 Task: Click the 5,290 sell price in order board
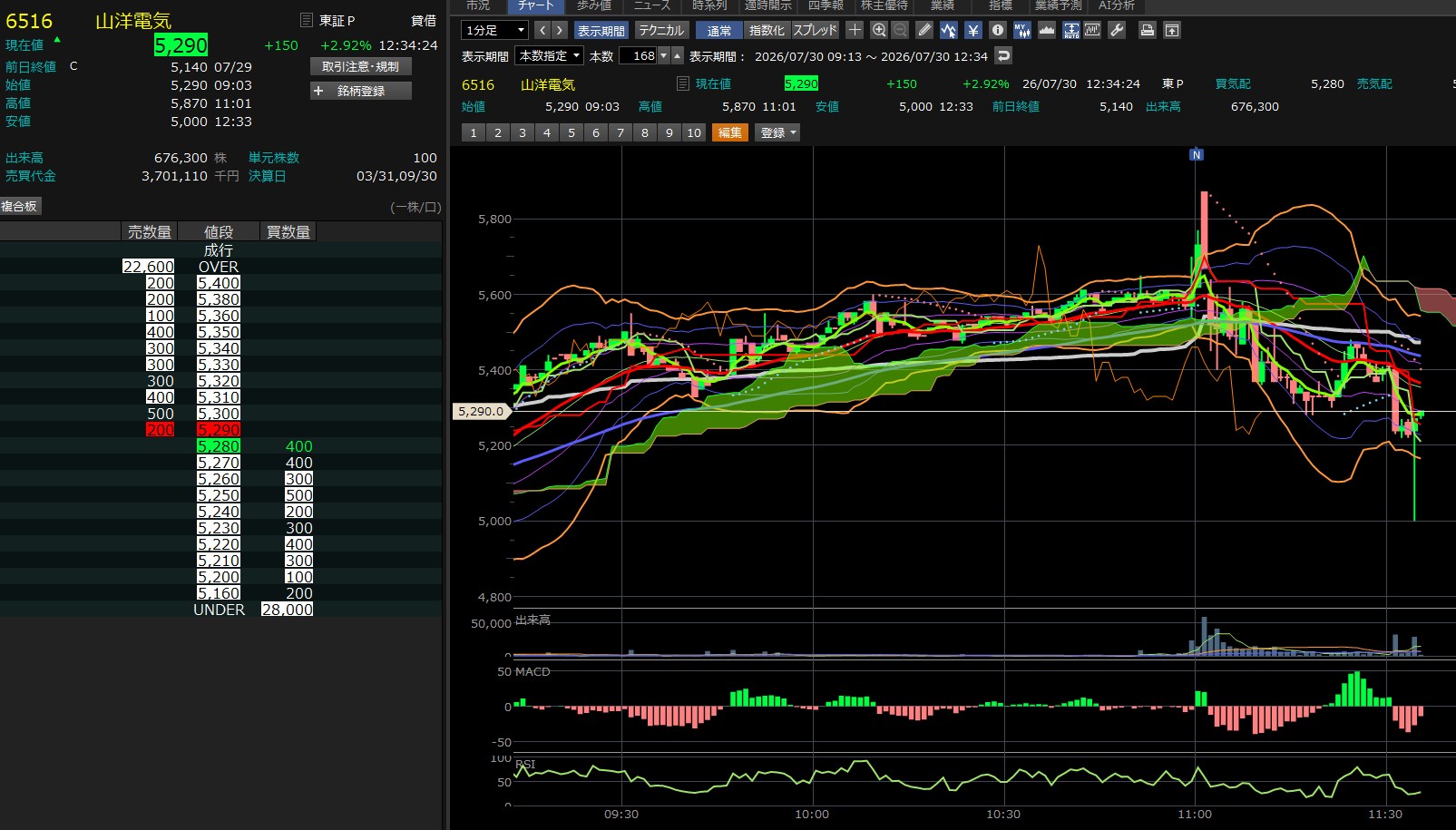219,430
